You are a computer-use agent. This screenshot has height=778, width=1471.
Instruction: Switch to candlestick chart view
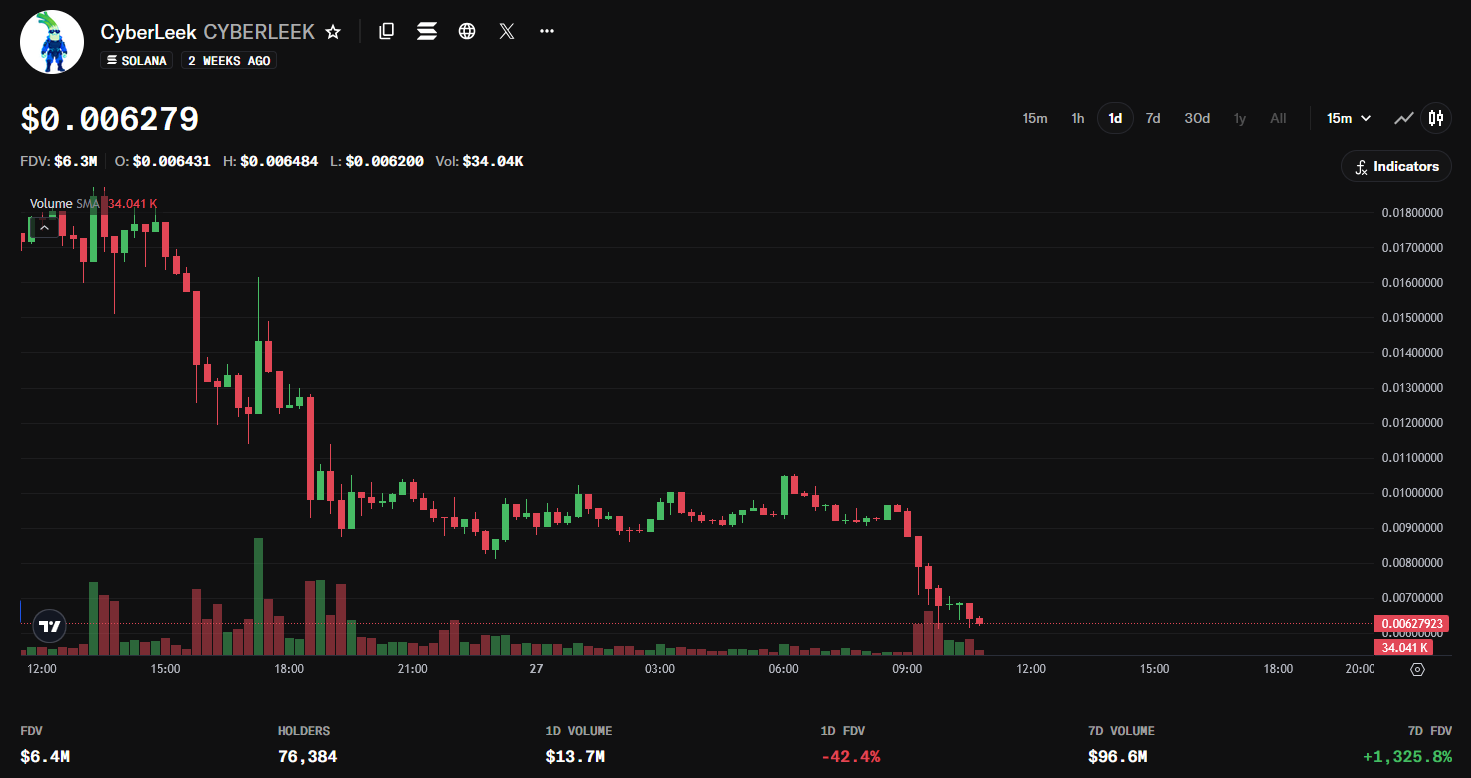[x=1436, y=118]
